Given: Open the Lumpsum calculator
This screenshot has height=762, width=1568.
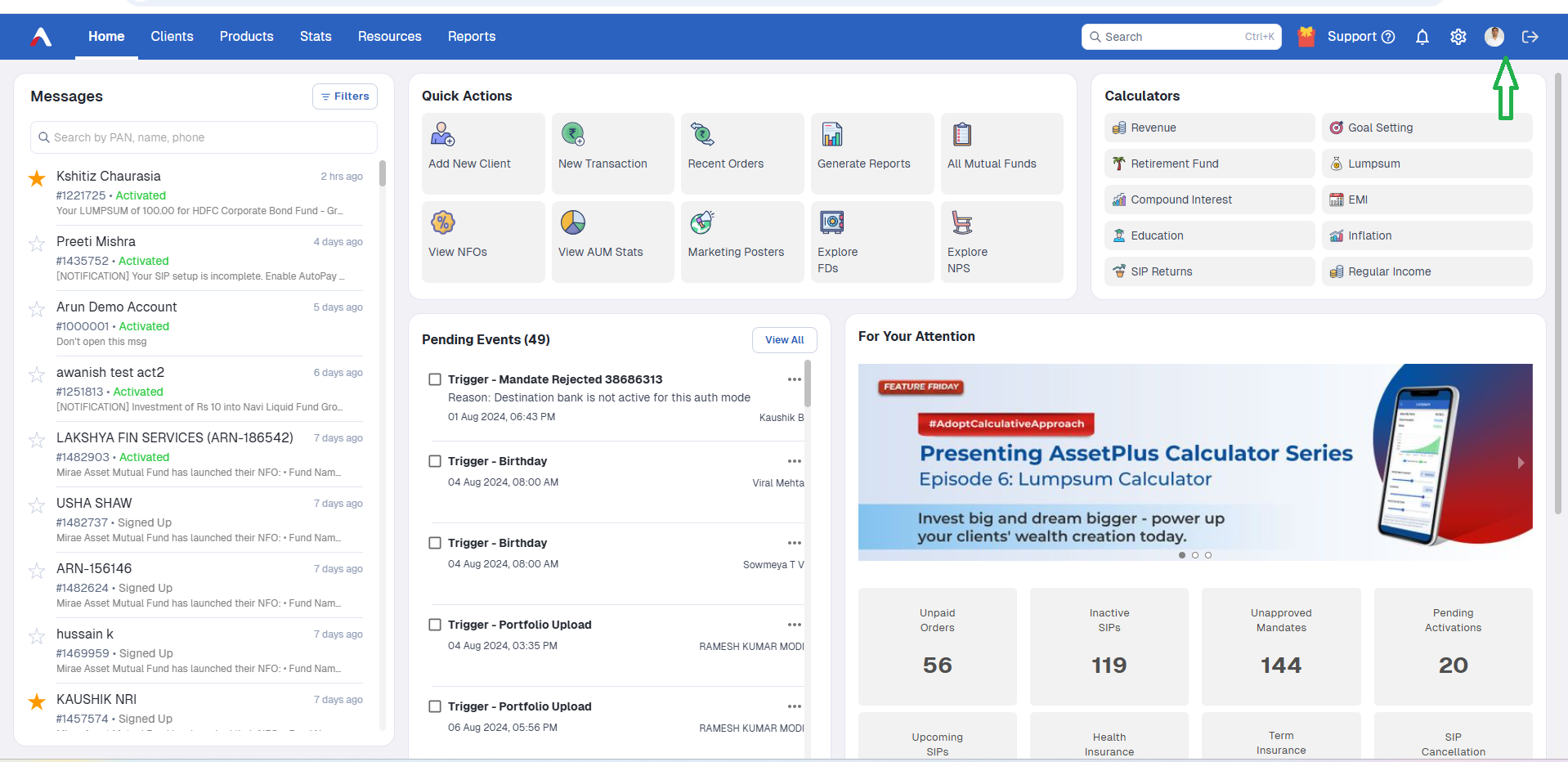Looking at the screenshot, I should pos(1427,164).
